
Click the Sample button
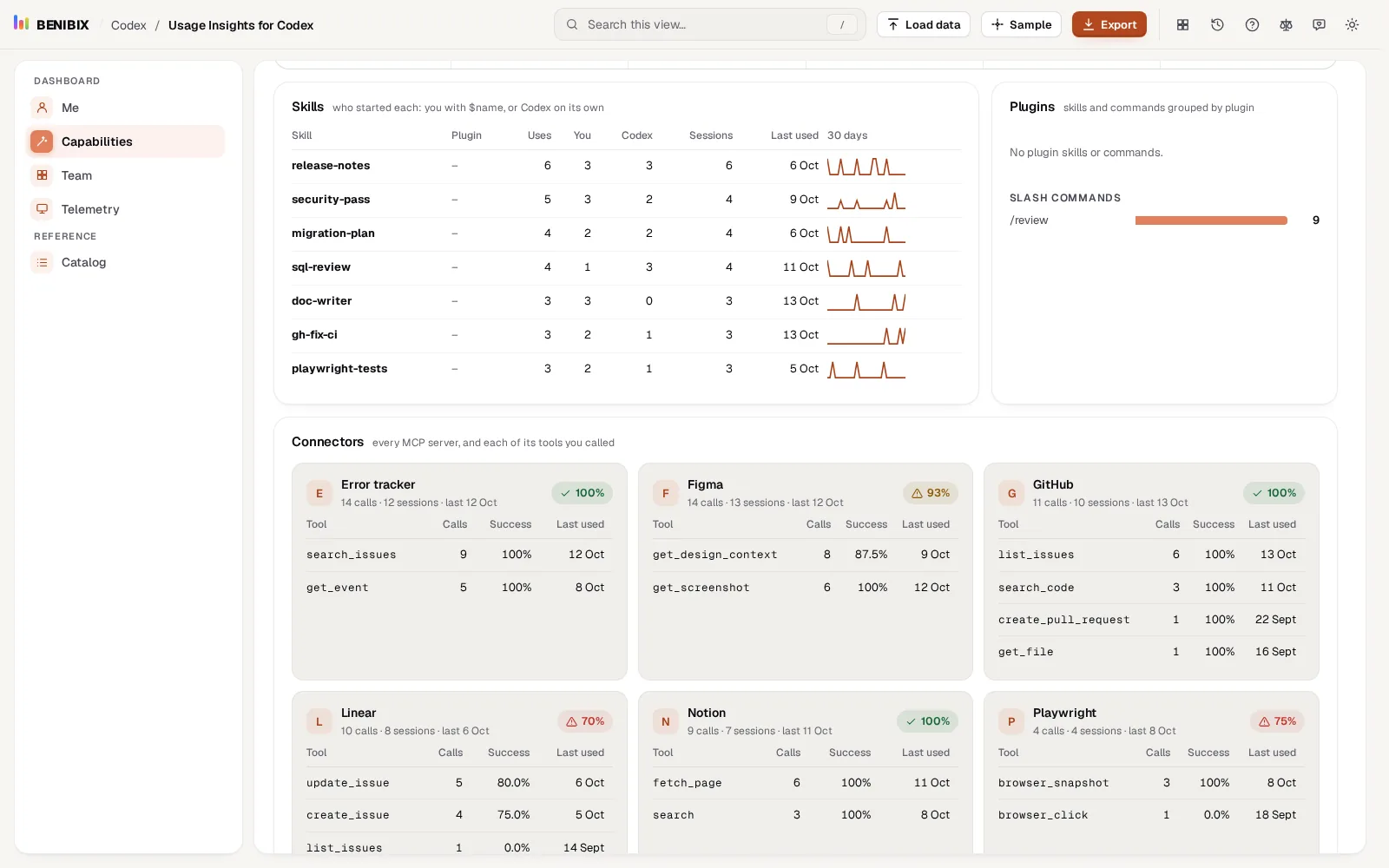(1021, 24)
